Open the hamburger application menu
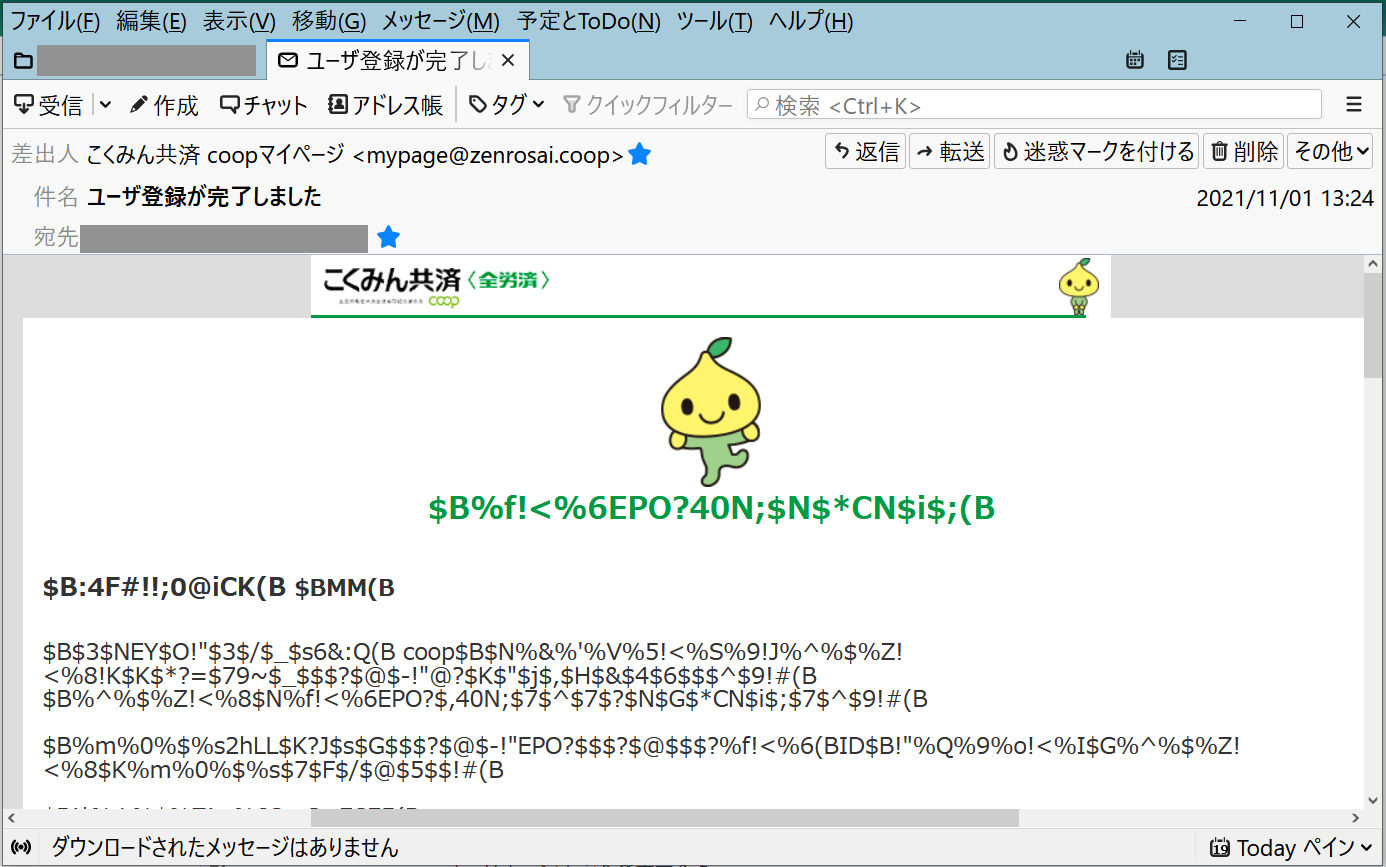The image size is (1386, 867). pyautogui.click(x=1354, y=105)
